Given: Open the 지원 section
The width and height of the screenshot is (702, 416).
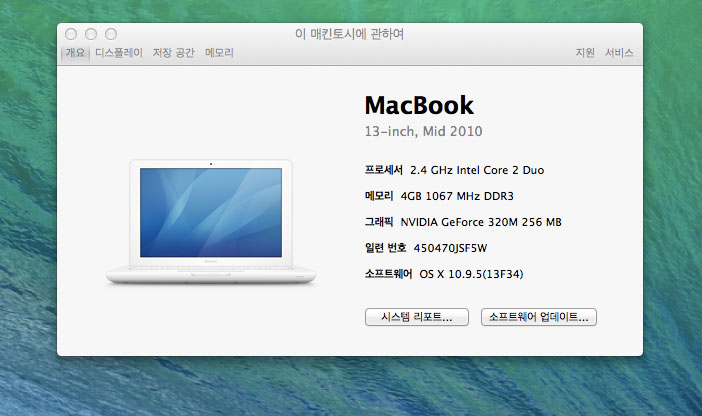Looking at the screenshot, I should click(x=585, y=53).
